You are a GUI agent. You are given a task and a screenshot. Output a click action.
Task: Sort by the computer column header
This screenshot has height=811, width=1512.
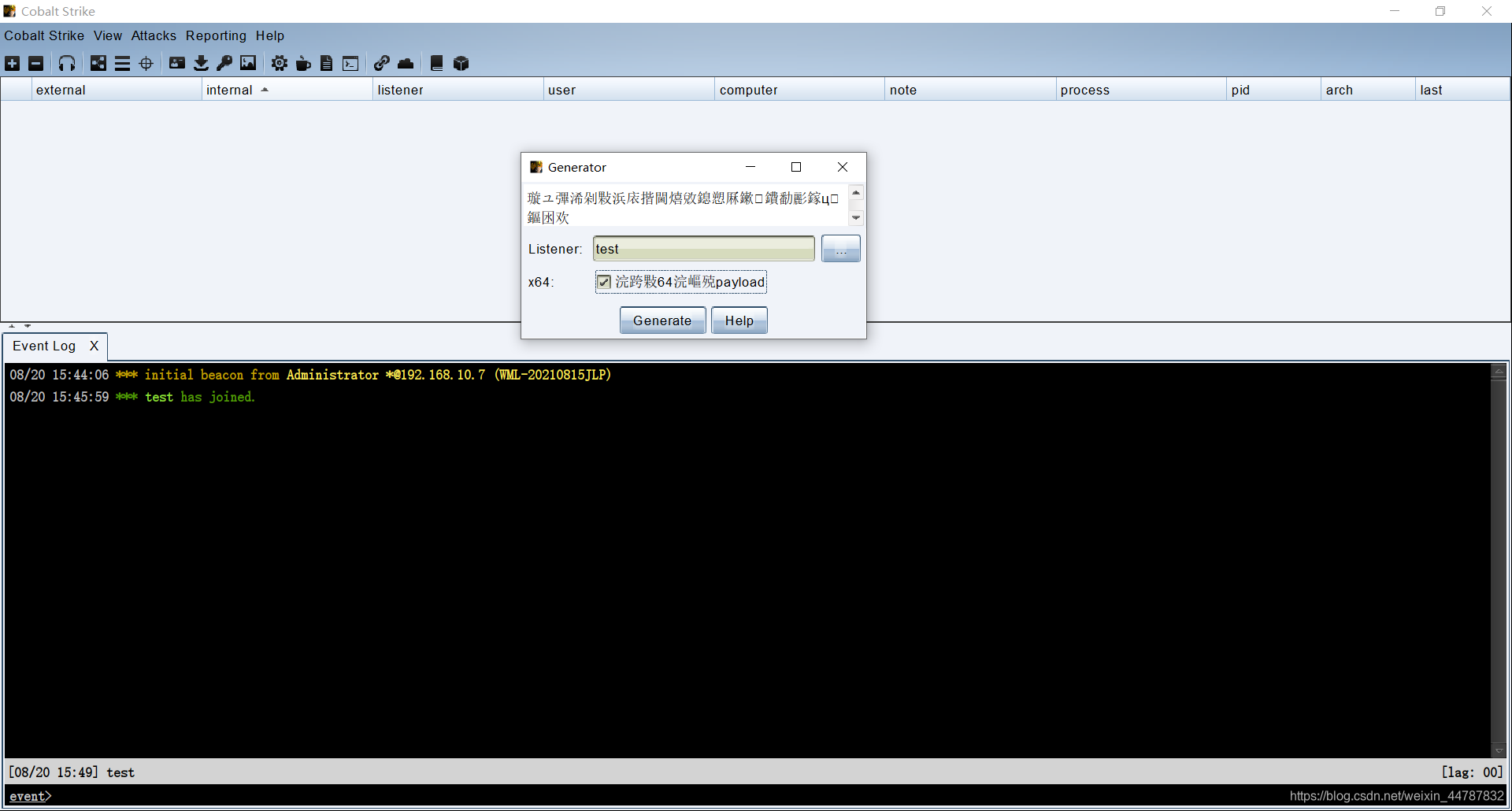click(799, 90)
